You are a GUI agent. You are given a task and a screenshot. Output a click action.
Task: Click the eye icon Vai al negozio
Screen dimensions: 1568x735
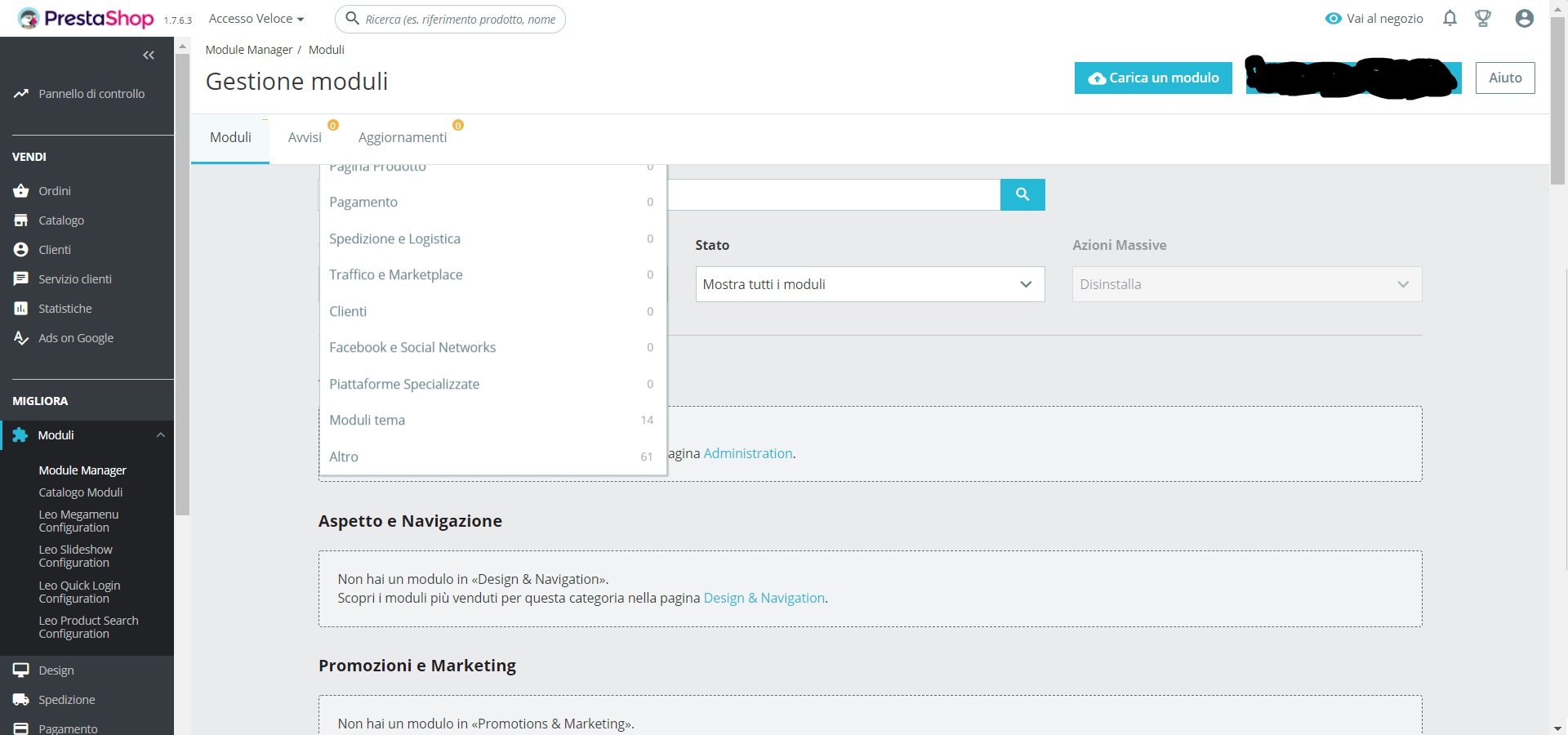pos(1333,19)
